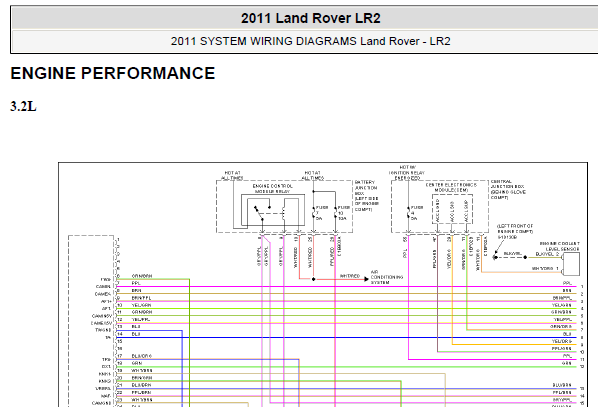This screenshot has height=407, width=598.
Task: Click the ENGINE PERFORMANCE heading
Action: 113,73
